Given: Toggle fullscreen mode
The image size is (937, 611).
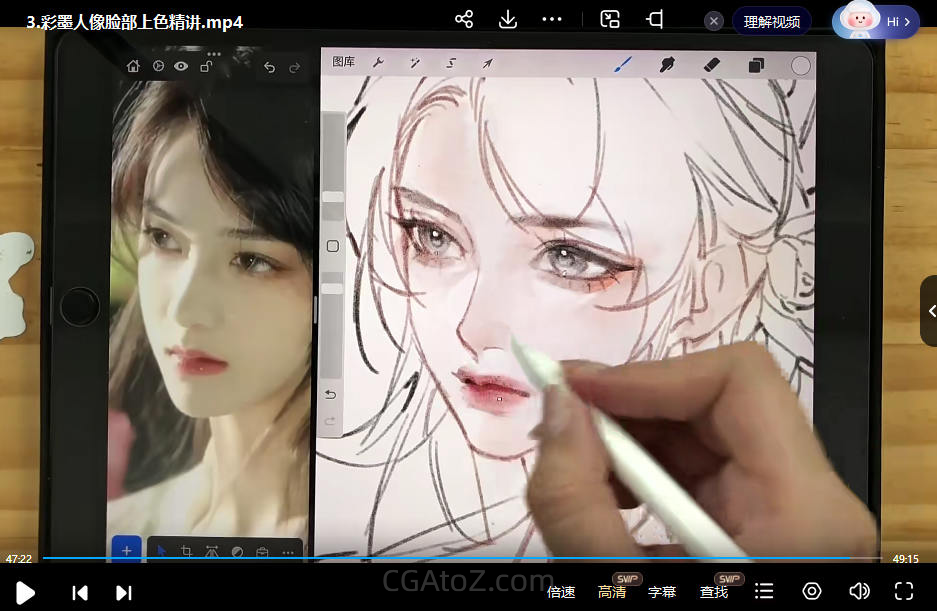Looking at the screenshot, I should pos(904,592).
